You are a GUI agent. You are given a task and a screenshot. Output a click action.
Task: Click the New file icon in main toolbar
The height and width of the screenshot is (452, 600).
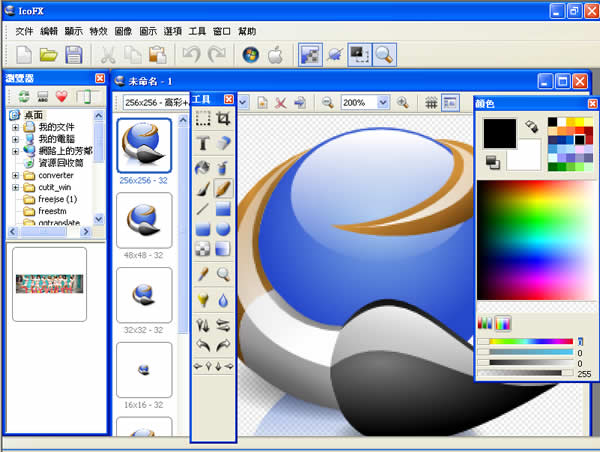click(x=24, y=55)
